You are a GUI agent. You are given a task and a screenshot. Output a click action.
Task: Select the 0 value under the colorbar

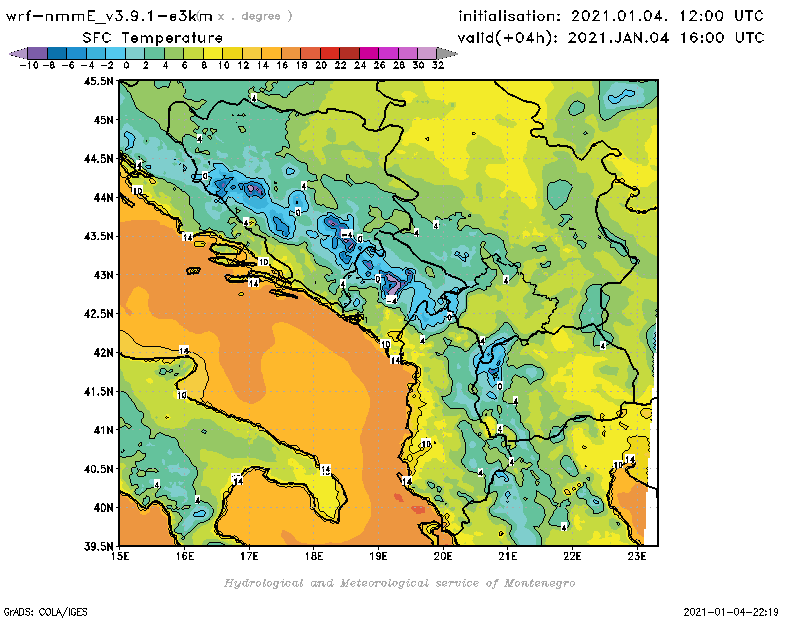pos(126,65)
